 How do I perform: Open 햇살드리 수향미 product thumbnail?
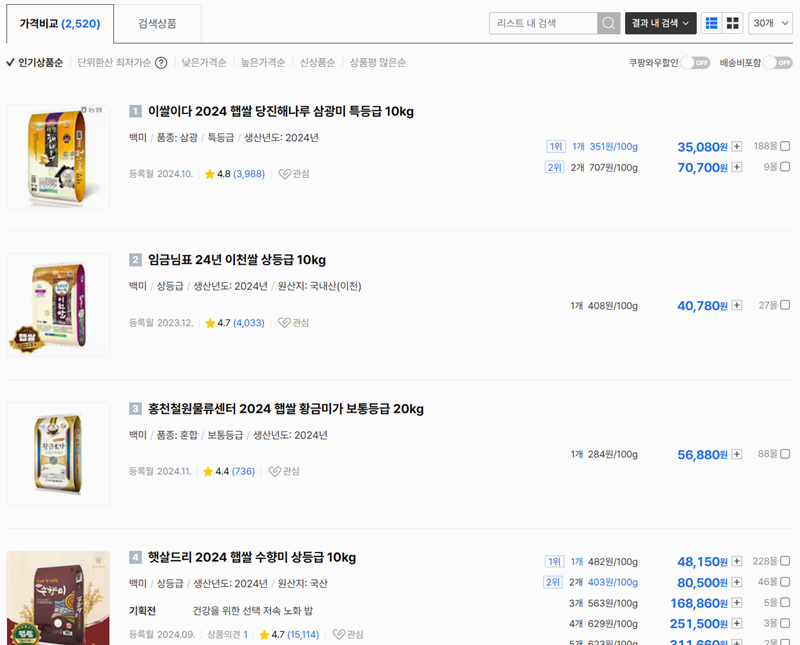(x=58, y=598)
